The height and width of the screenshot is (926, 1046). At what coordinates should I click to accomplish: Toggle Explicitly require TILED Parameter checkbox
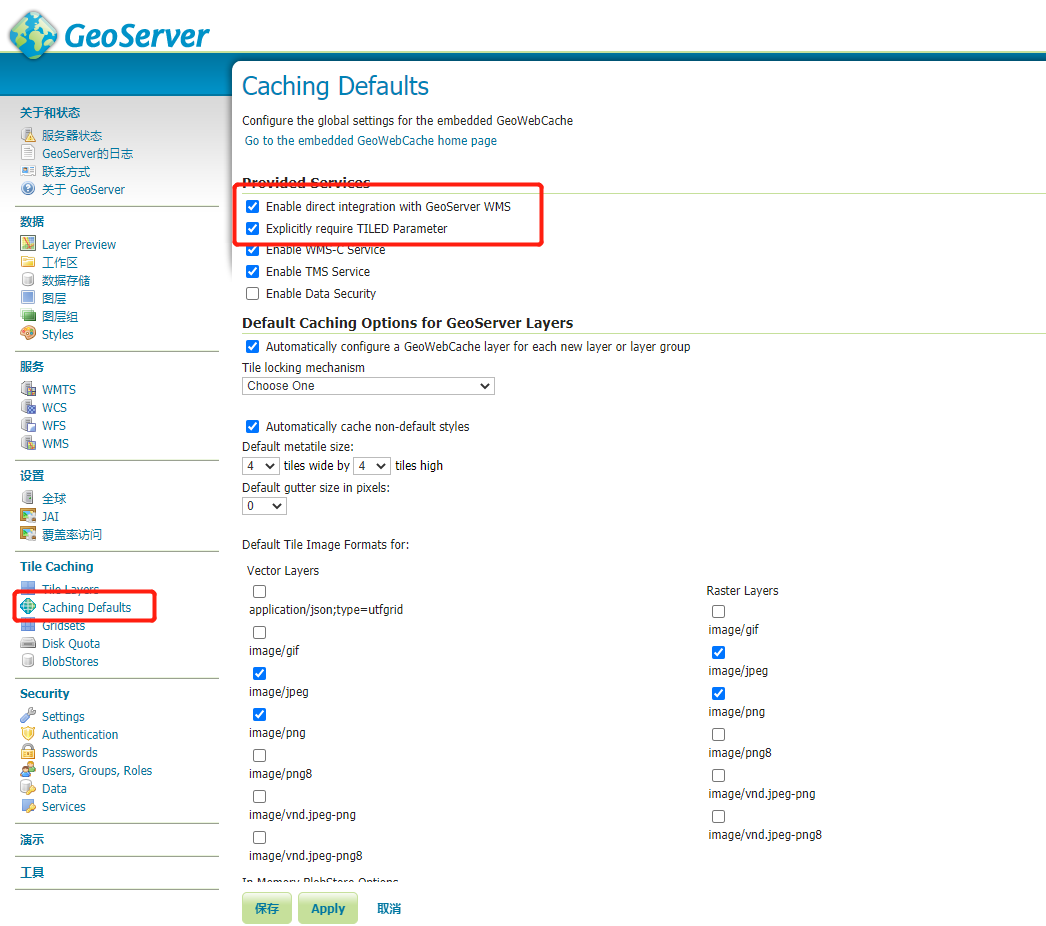click(252, 228)
